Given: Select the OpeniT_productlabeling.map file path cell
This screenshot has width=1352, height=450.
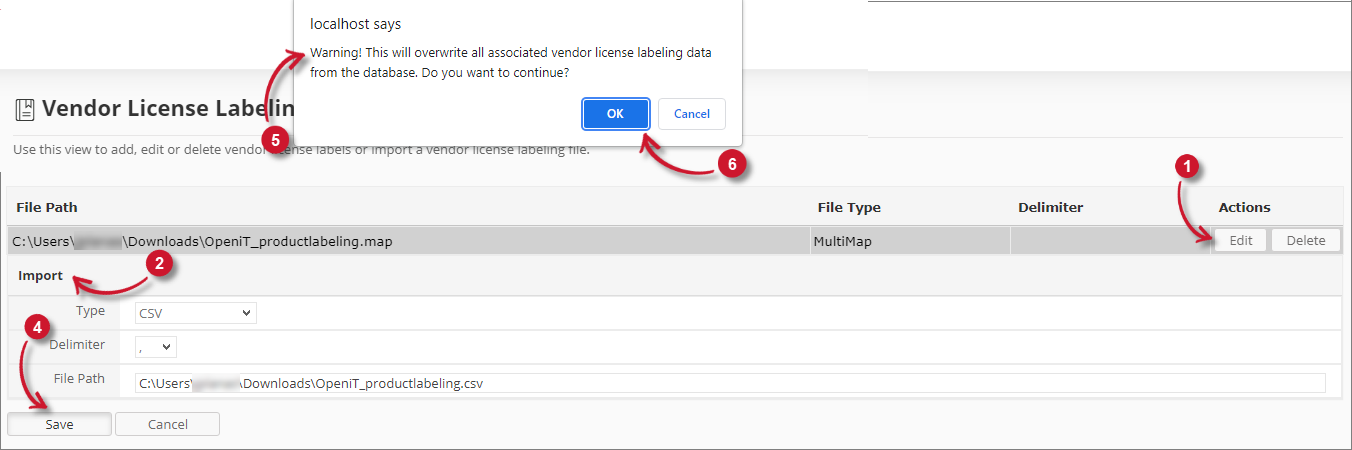Looking at the screenshot, I should tap(408, 240).
